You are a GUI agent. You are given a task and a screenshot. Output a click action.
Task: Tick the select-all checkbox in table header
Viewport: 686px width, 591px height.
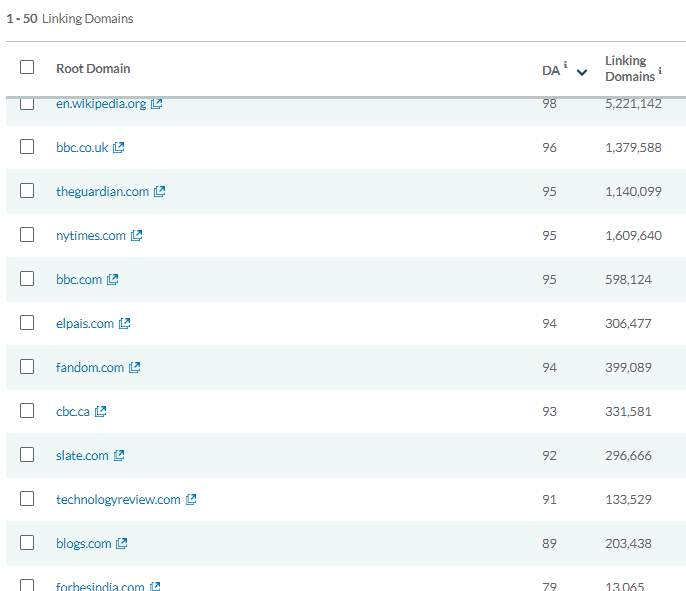(27, 67)
